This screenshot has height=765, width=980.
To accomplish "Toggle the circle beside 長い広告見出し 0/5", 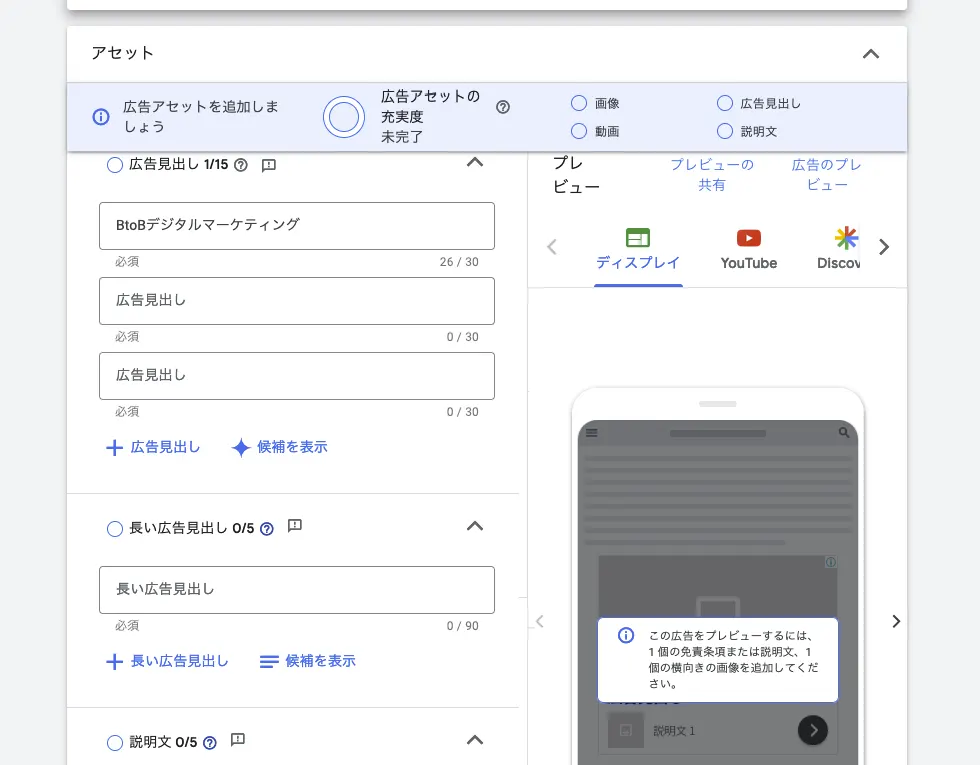I will point(114,529).
